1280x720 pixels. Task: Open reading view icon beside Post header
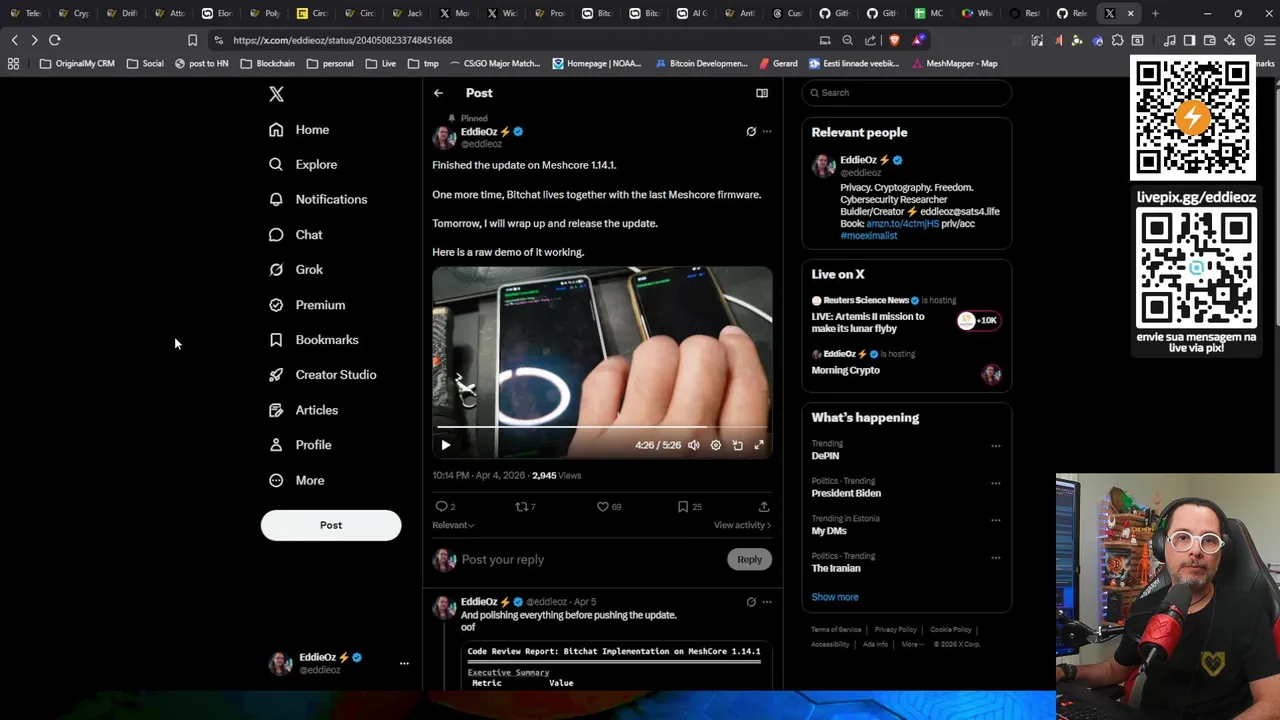[762, 93]
